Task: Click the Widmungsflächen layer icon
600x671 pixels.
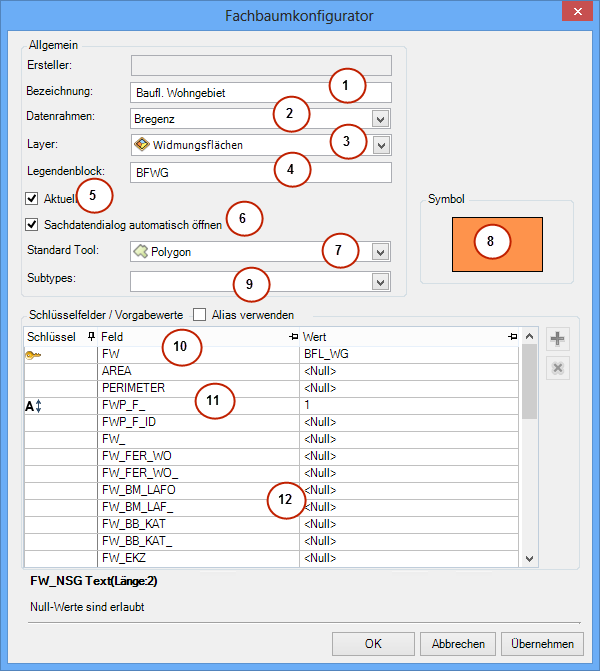Action: click(x=142, y=144)
